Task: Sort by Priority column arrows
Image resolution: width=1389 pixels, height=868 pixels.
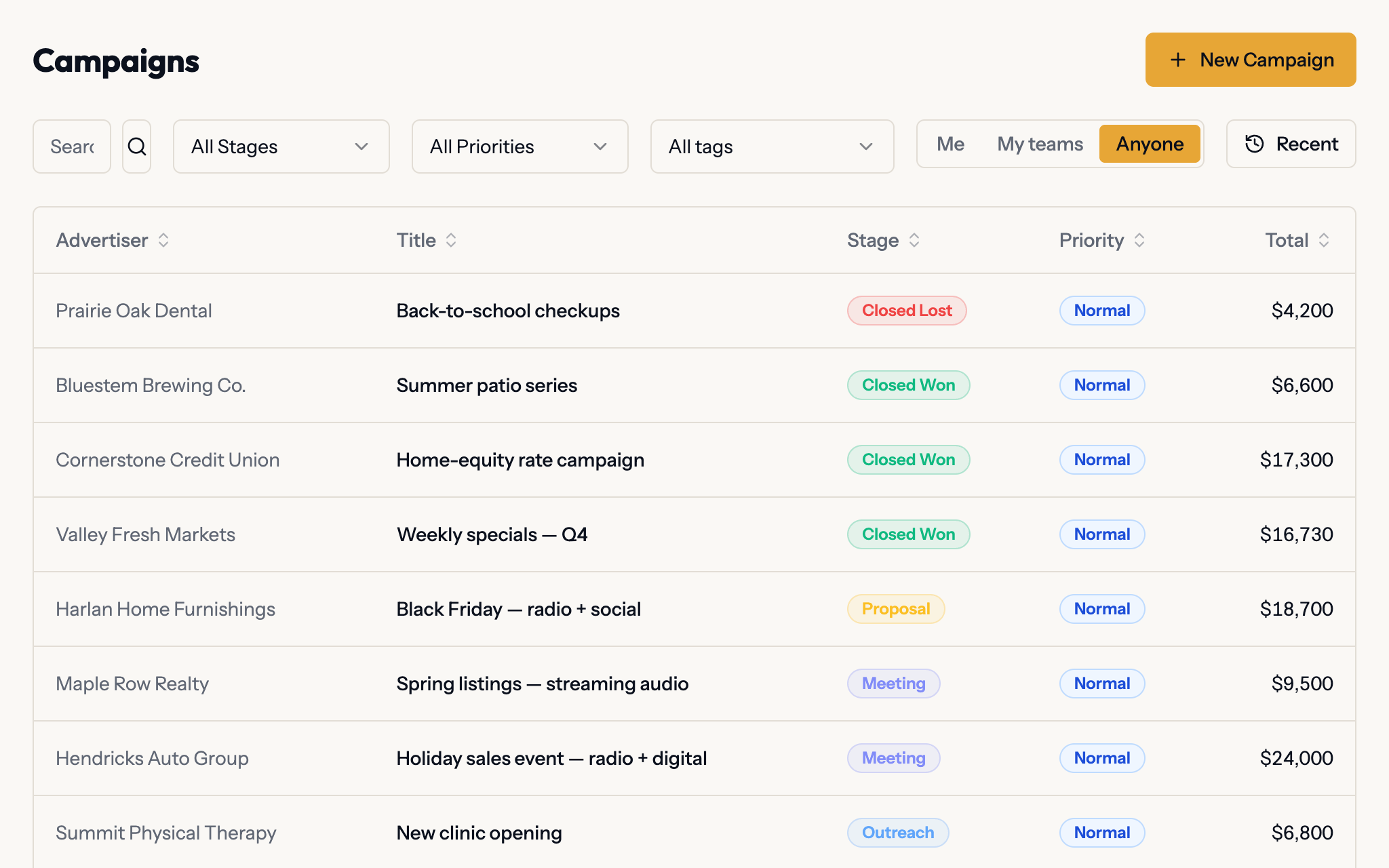Action: click(x=1139, y=240)
